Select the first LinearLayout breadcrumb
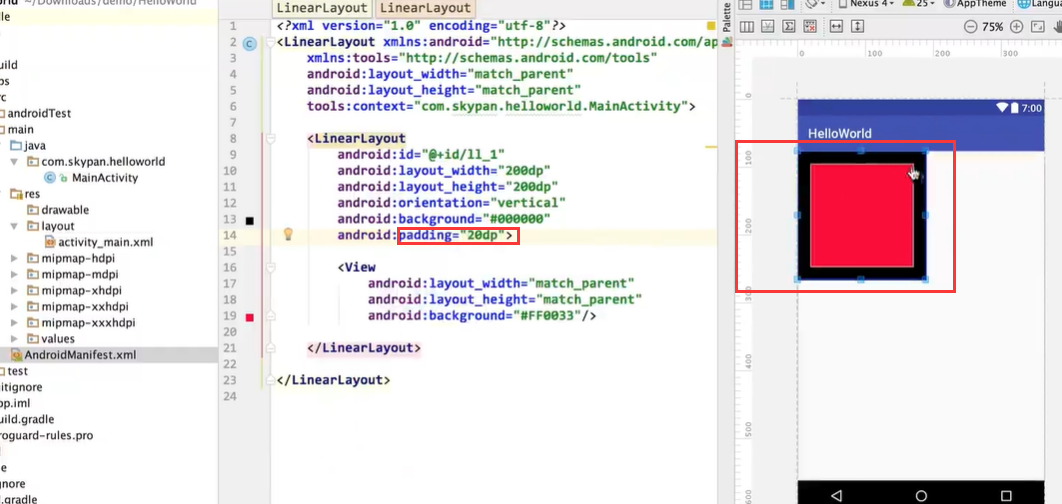Viewport: 1062px width, 504px height. point(322,9)
